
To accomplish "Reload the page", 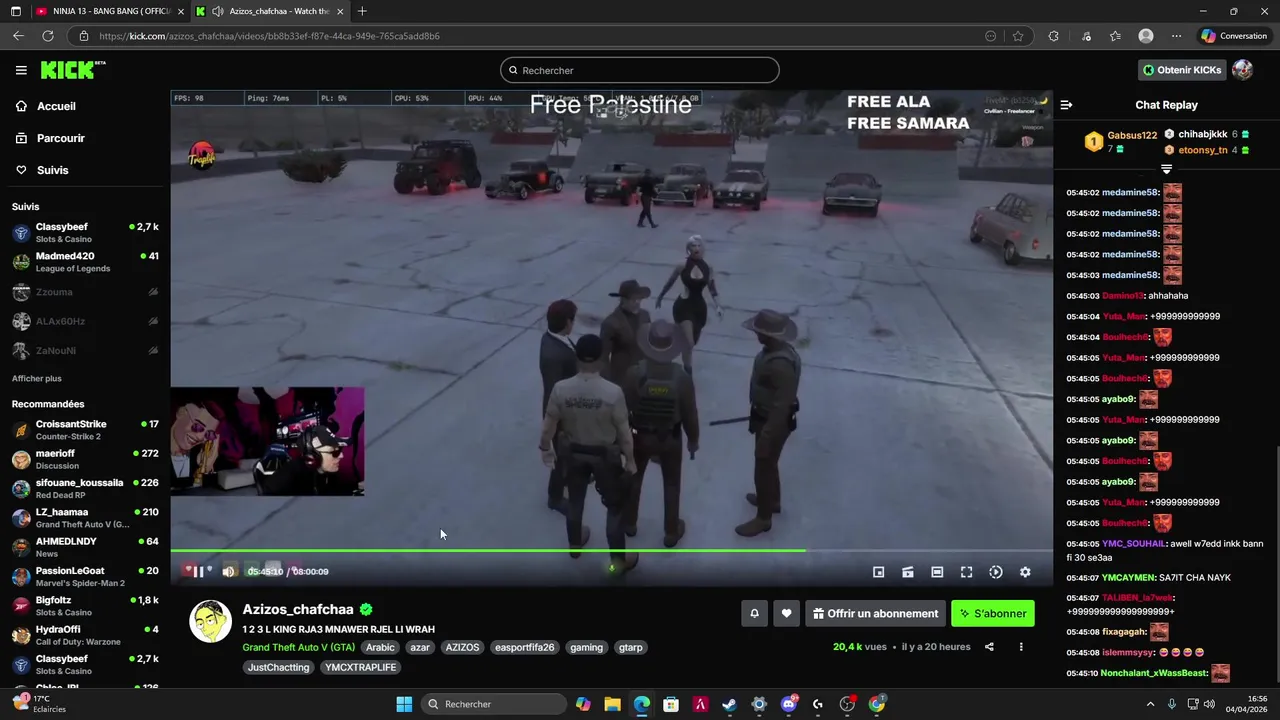I will 47,36.
